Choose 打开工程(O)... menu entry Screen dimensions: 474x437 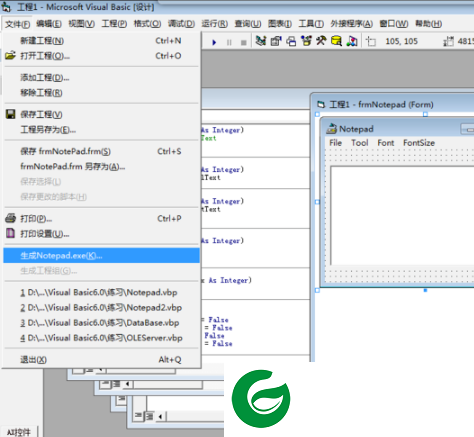pyautogui.click(x=101, y=56)
